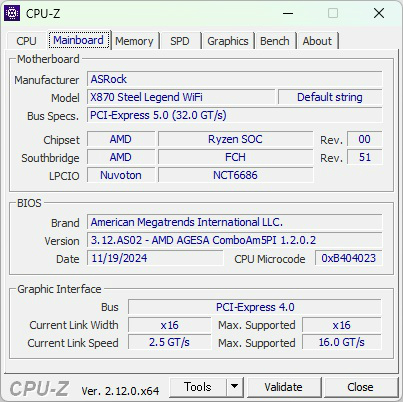
Task: Click the CPU-Z logo at bottom left
Action: pyautogui.click(x=39, y=389)
